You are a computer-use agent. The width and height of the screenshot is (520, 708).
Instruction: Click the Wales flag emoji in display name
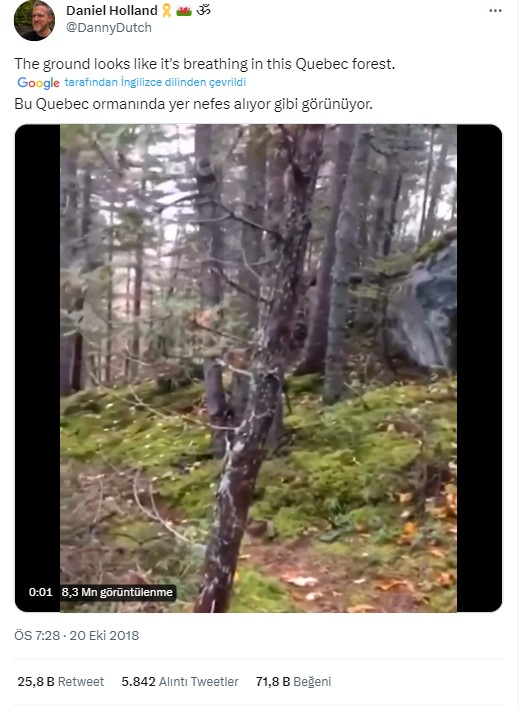tap(184, 10)
